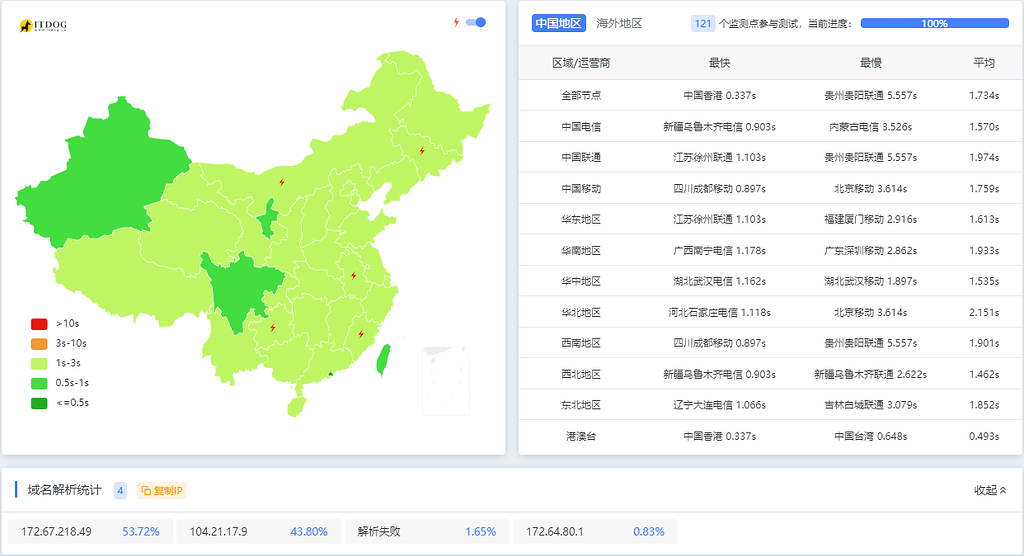Click lightning marker in Inner Mongolia

pos(282,182)
